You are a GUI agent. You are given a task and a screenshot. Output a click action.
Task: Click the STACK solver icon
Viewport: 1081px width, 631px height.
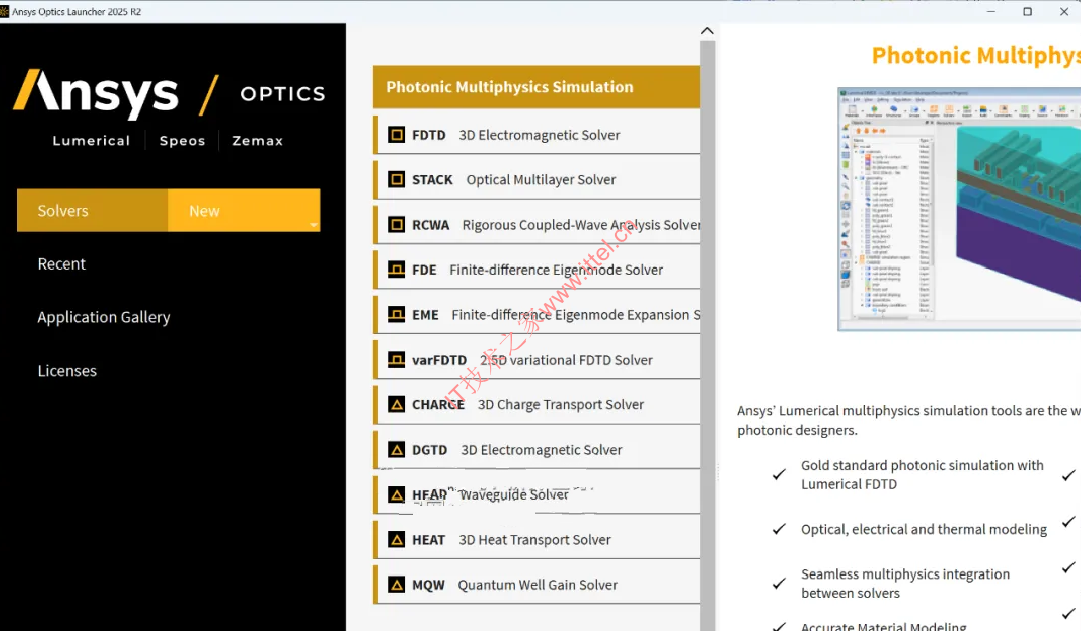pos(396,180)
